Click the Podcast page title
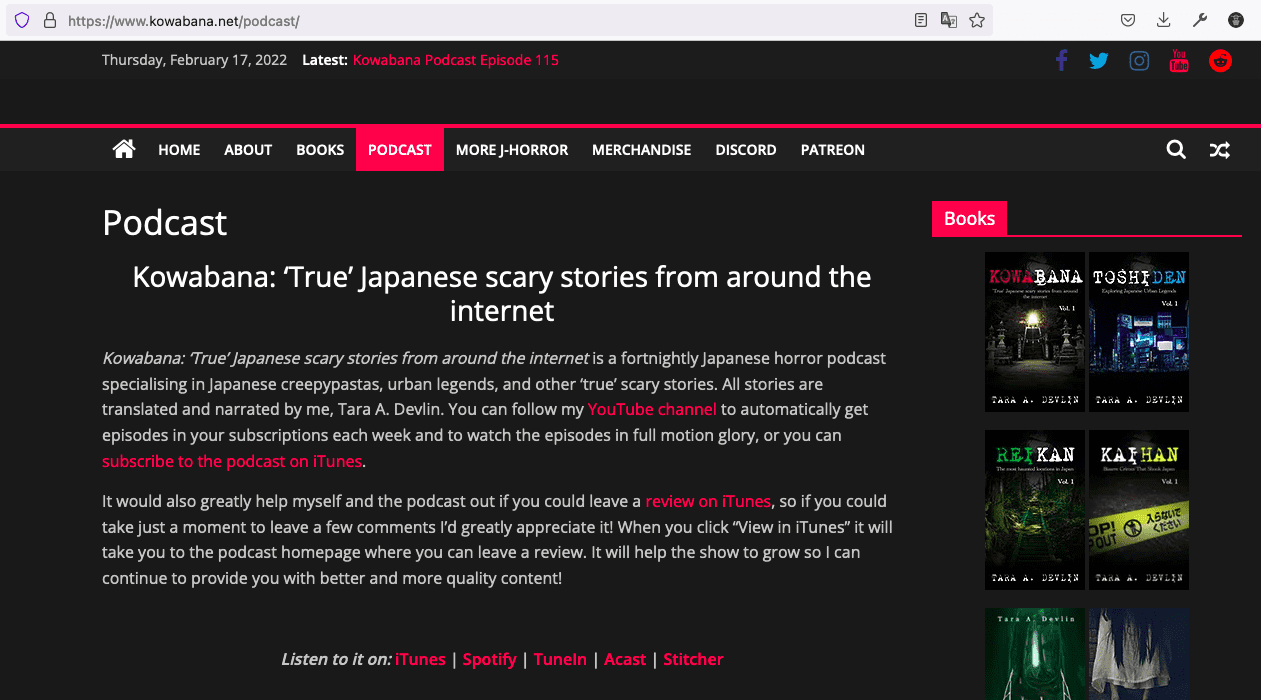The height and width of the screenshot is (700, 1261). pos(165,222)
